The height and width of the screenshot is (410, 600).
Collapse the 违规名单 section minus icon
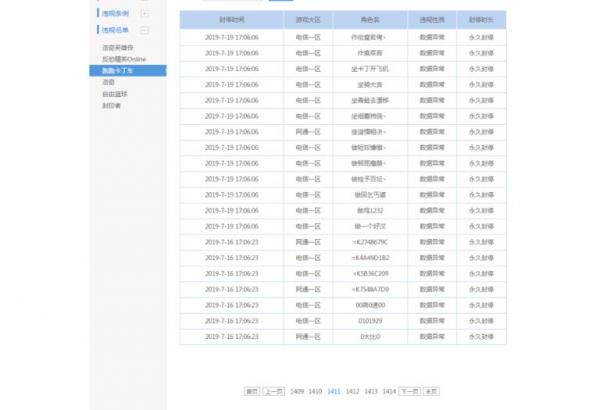[x=144, y=30]
